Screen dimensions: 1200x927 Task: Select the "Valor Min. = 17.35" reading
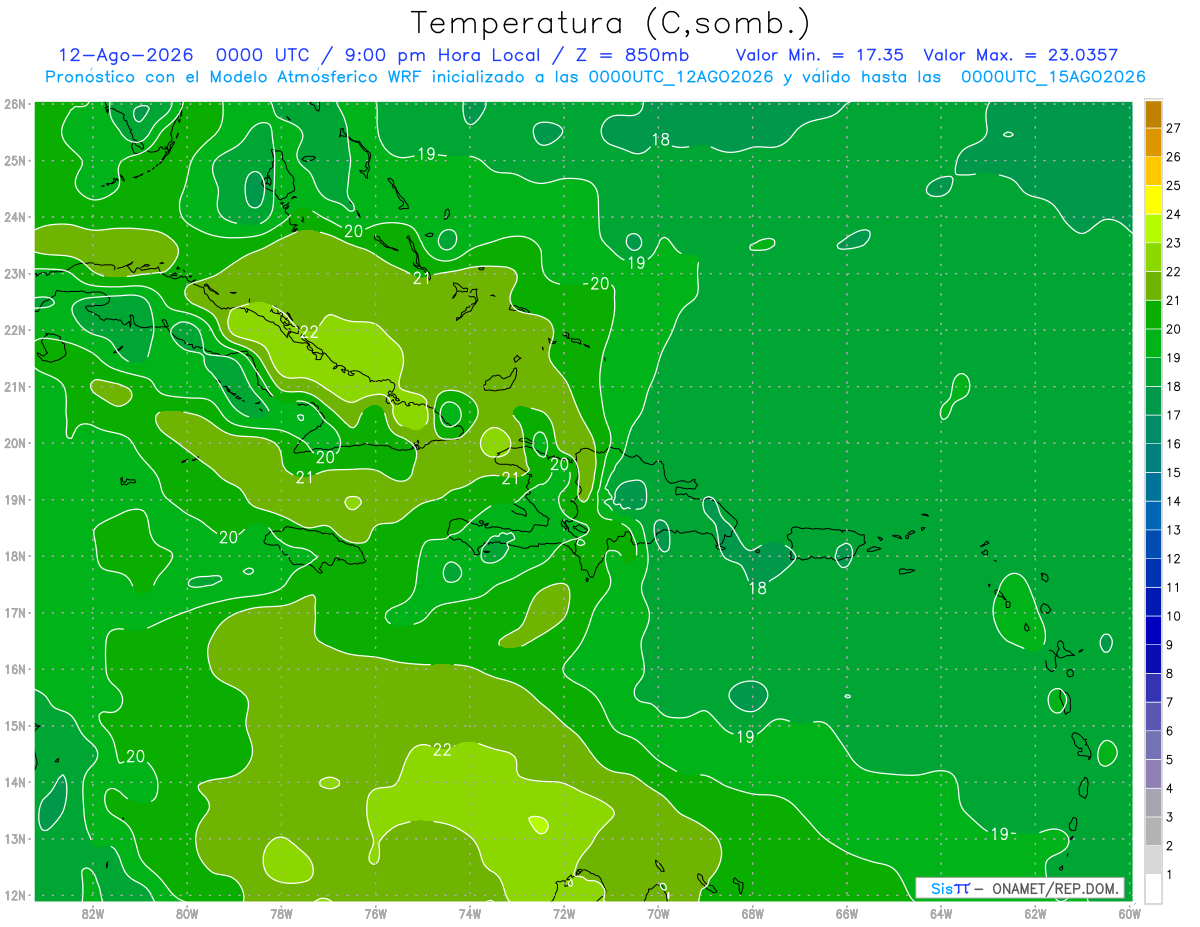(820, 55)
